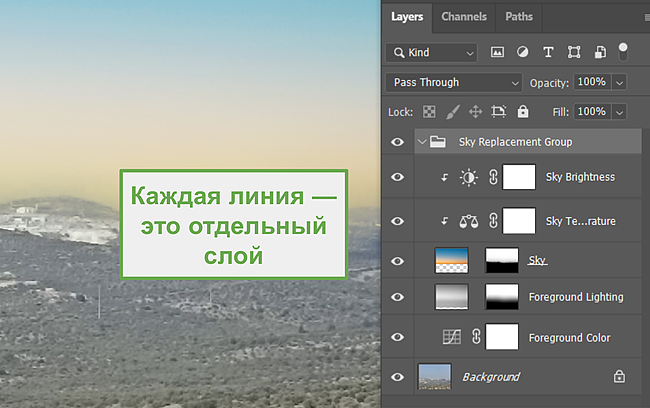Hide the Sky Brightness layer

(x=397, y=177)
